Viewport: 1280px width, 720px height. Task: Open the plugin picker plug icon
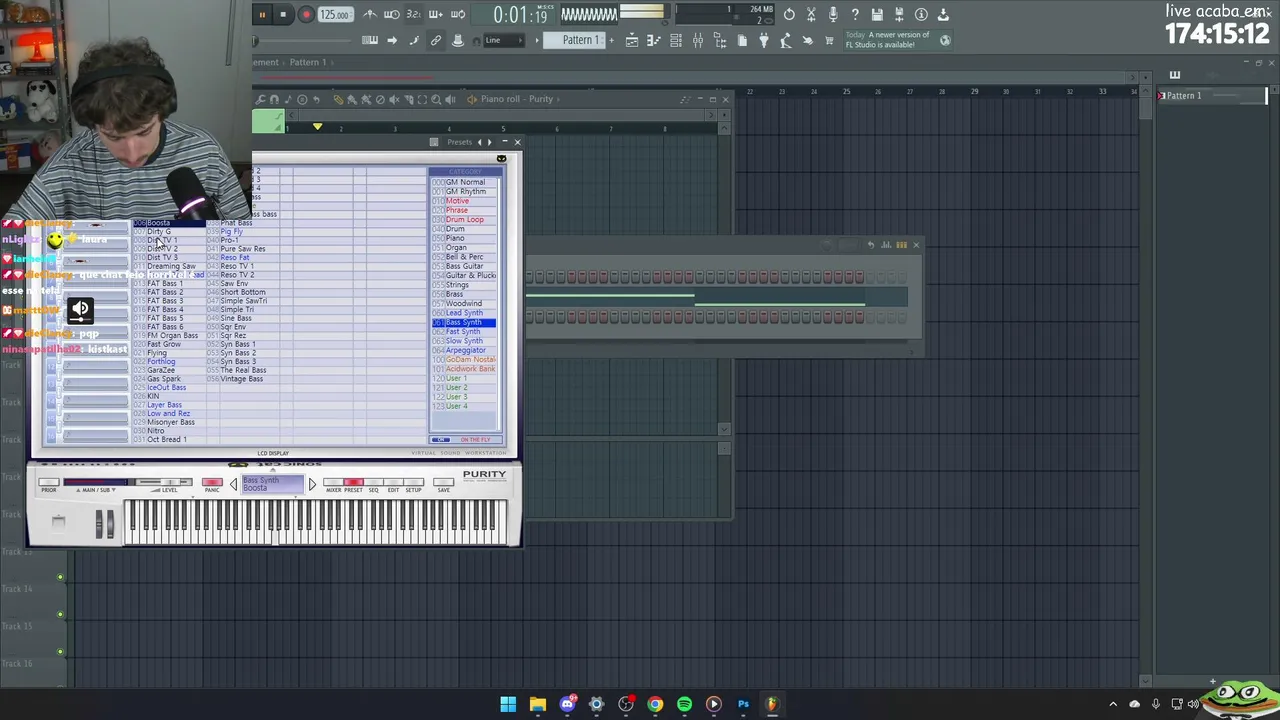coord(764,41)
